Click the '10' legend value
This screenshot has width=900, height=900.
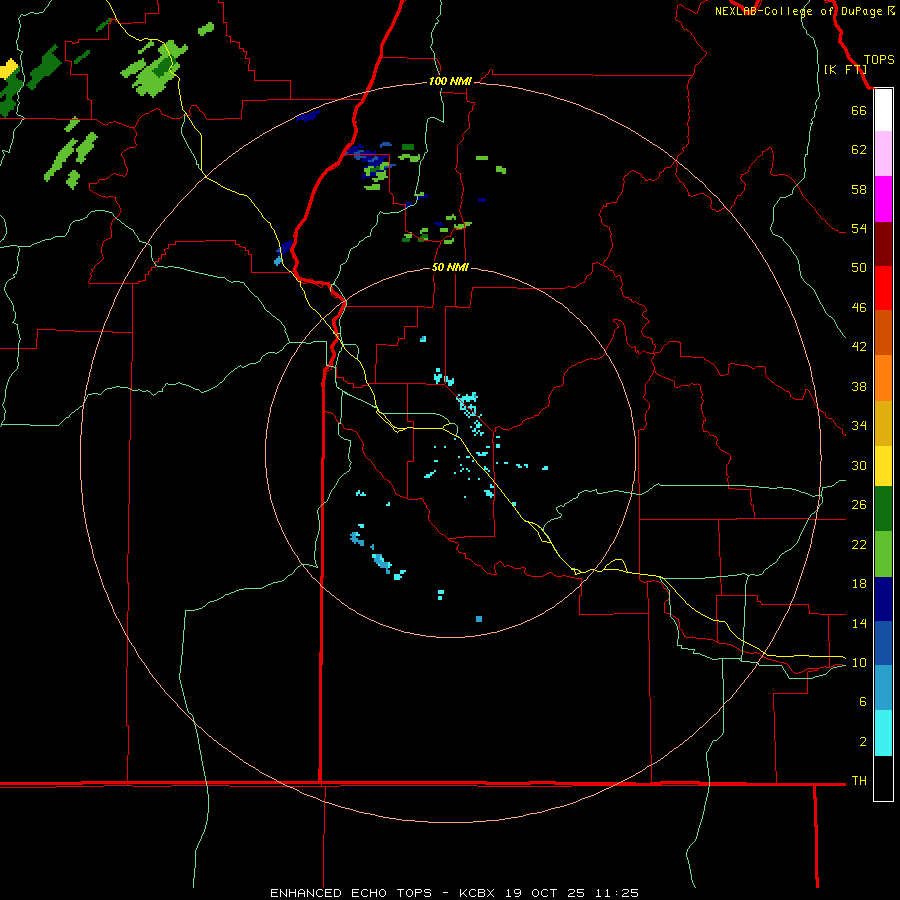click(859, 663)
